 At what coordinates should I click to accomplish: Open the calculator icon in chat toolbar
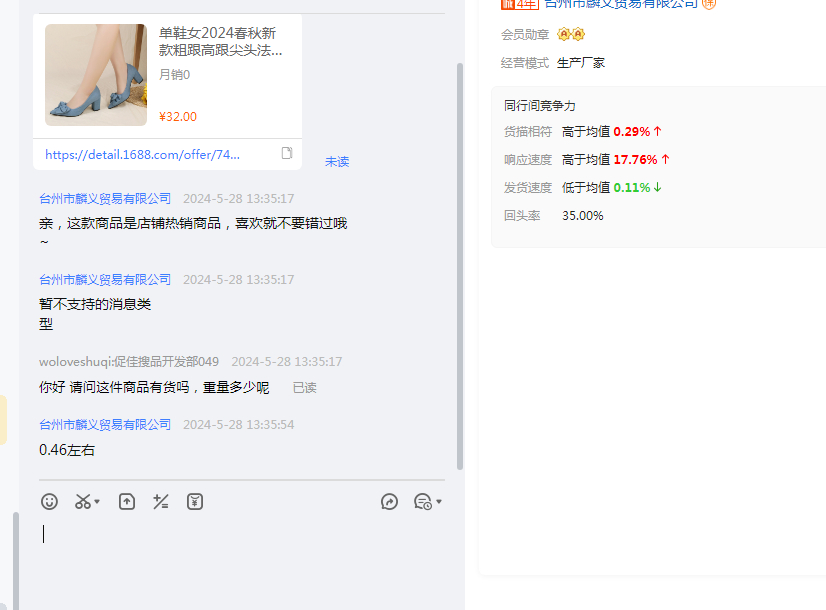point(160,502)
